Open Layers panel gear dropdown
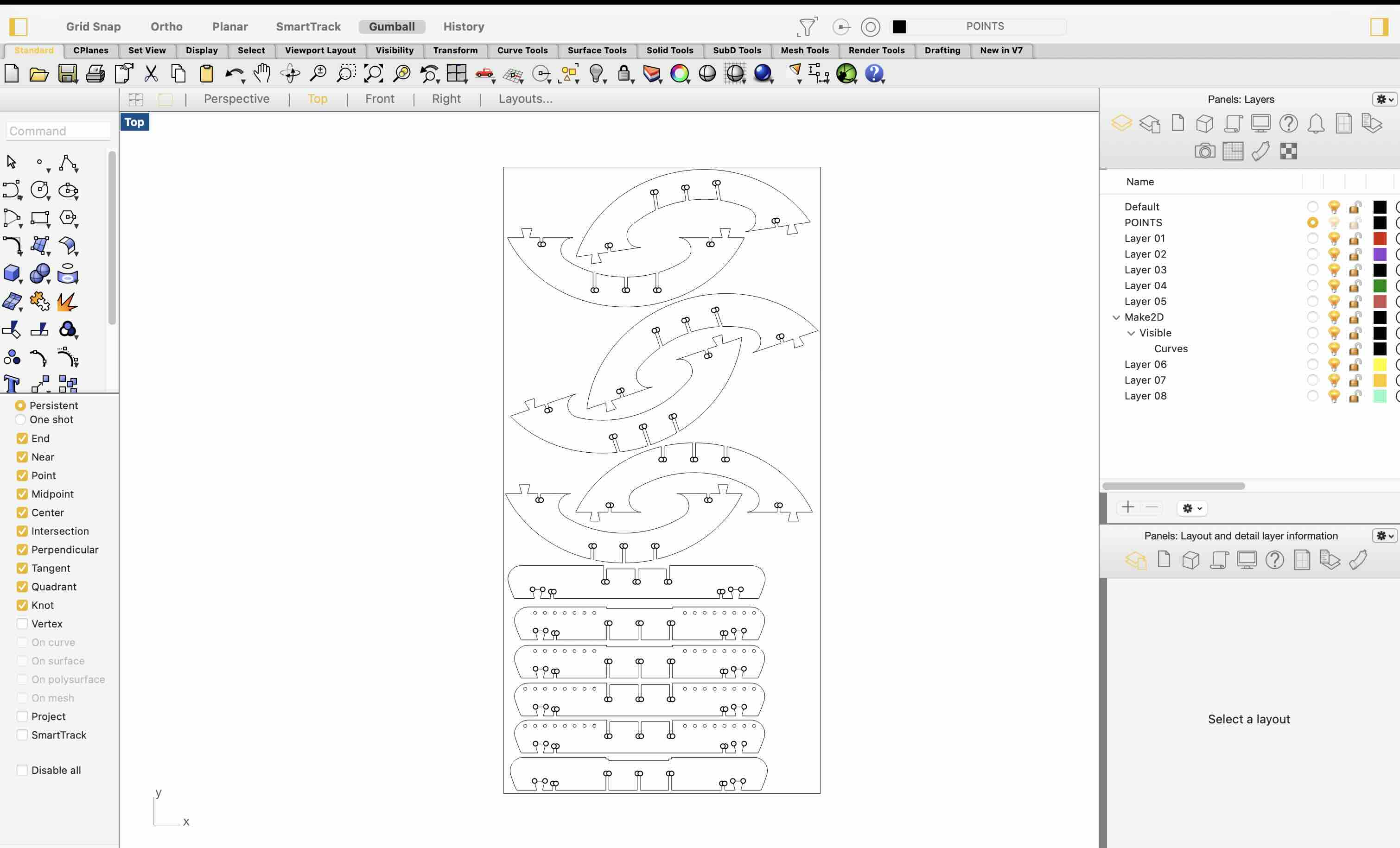Viewport: 1400px width, 848px height. click(1384, 100)
